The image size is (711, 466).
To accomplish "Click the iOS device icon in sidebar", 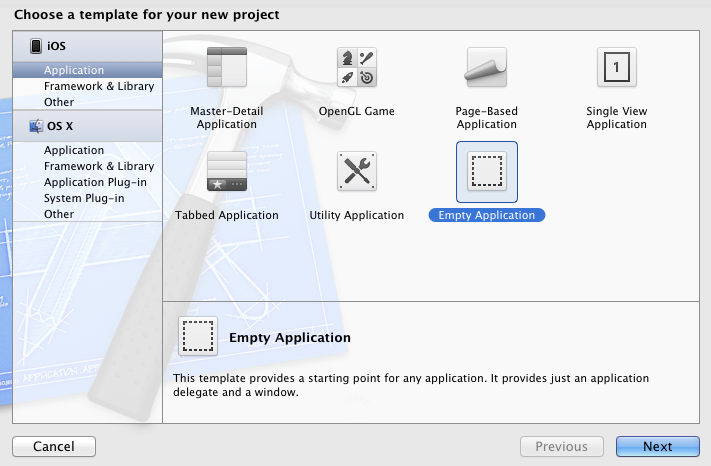I will pos(36,46).
